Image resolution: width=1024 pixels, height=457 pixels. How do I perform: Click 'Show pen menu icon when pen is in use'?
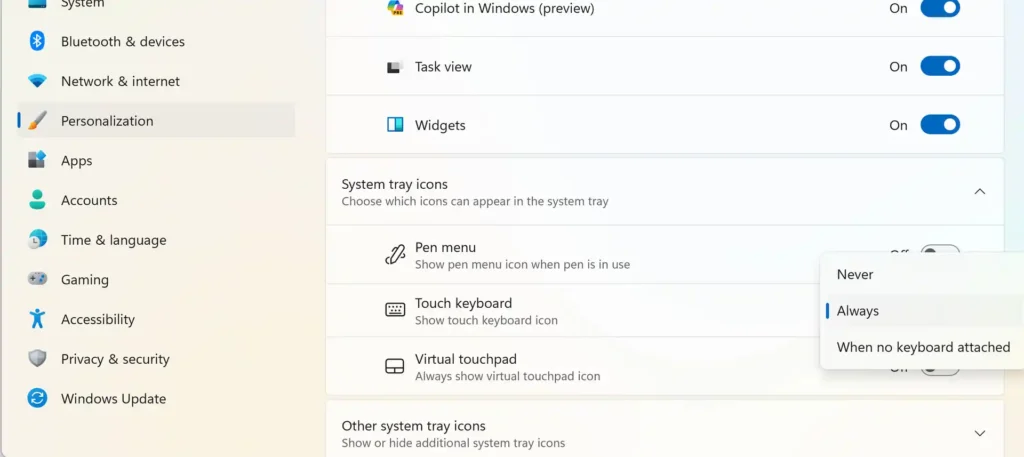(522, 264)
